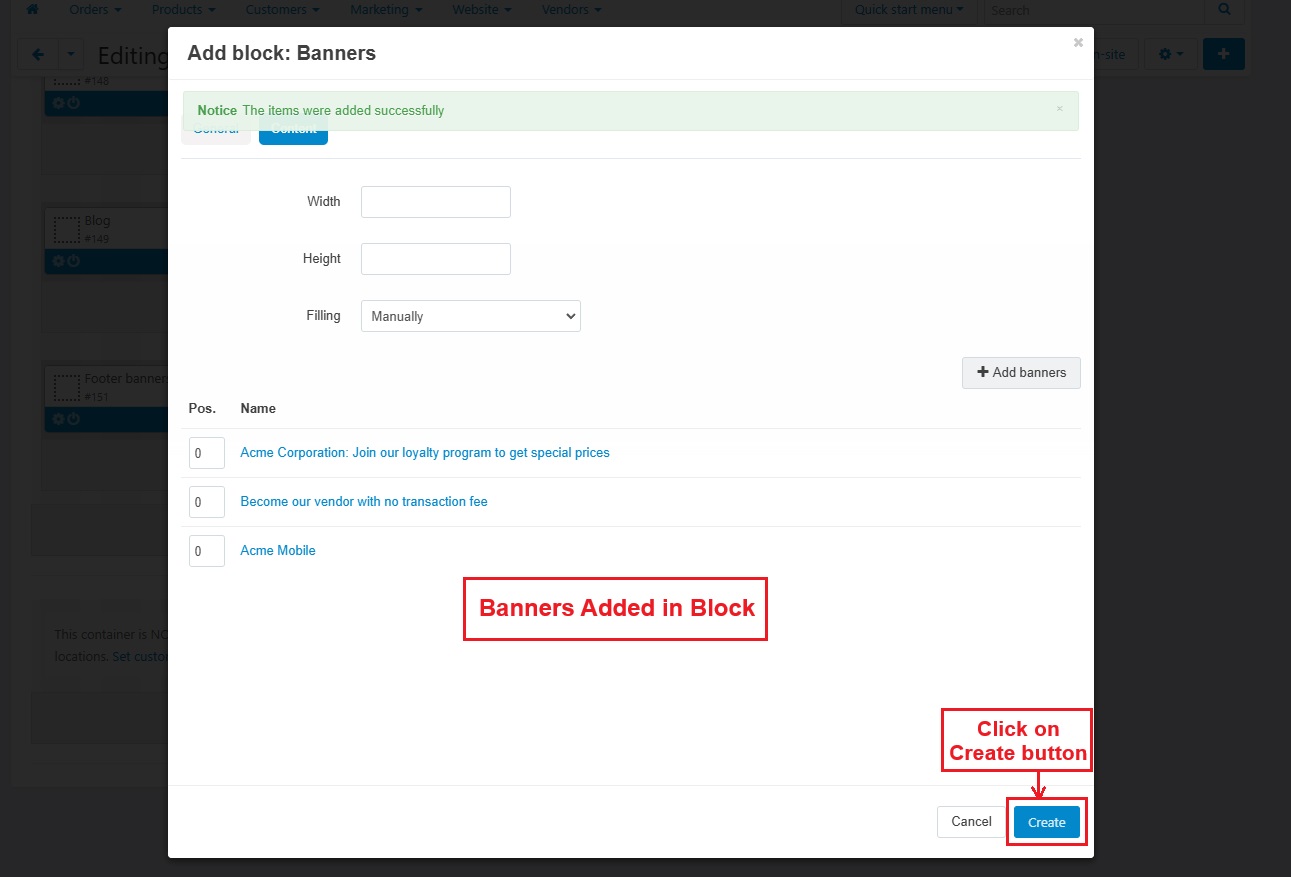Open the Filling dropdown
Screen dimensions: 1291x877
(x=470, y=316)
